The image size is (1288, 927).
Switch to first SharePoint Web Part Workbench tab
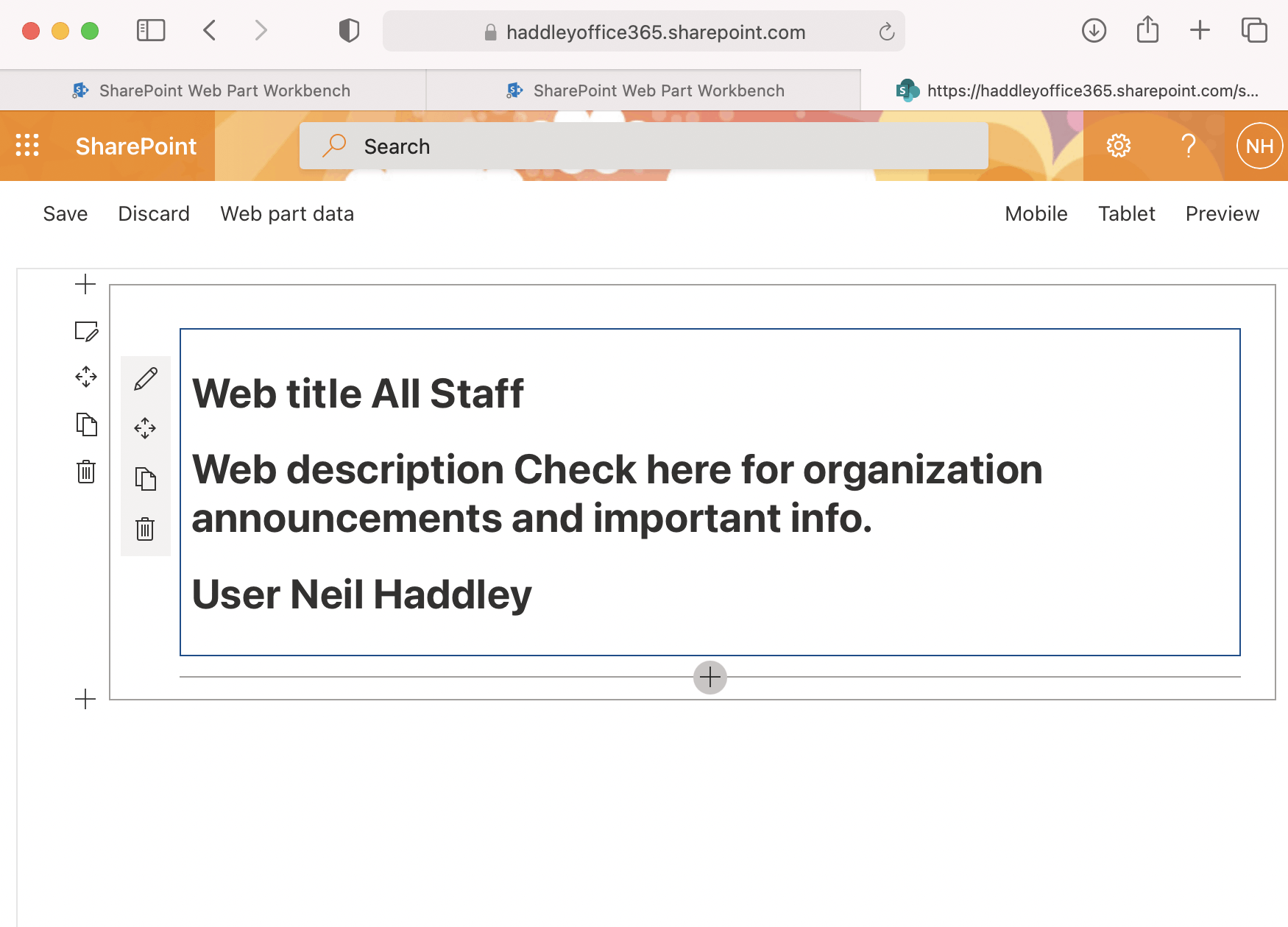[x=213, y=90]
